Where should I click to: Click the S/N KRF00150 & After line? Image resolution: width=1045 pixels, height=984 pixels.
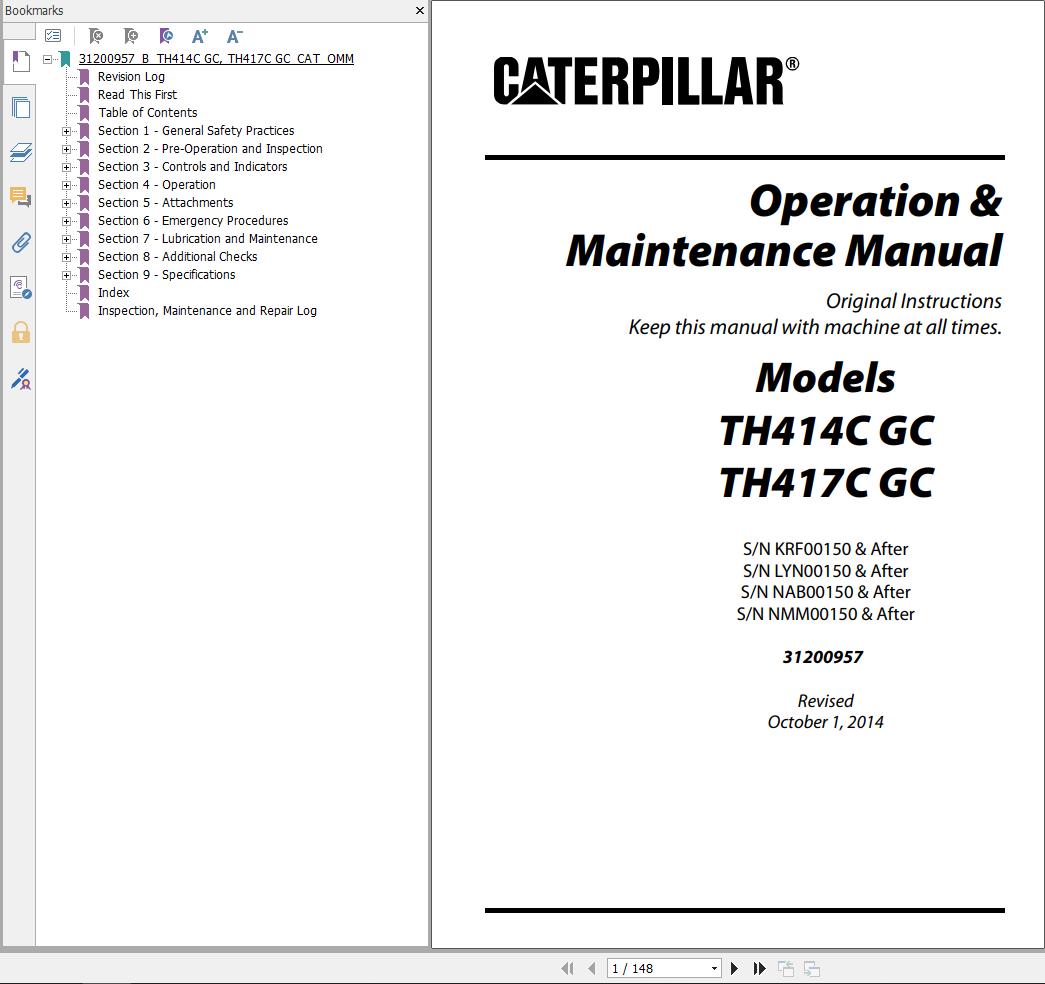825,549
